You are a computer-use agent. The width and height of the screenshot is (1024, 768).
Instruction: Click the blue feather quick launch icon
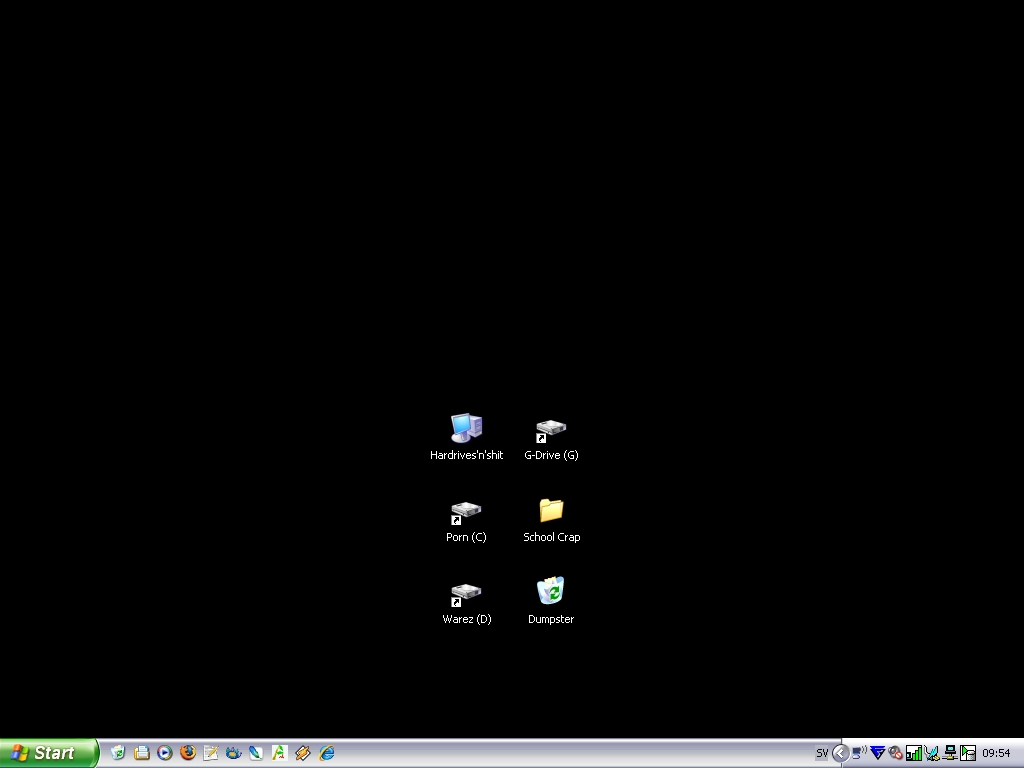pyautogui.click(x=256, y=753)
